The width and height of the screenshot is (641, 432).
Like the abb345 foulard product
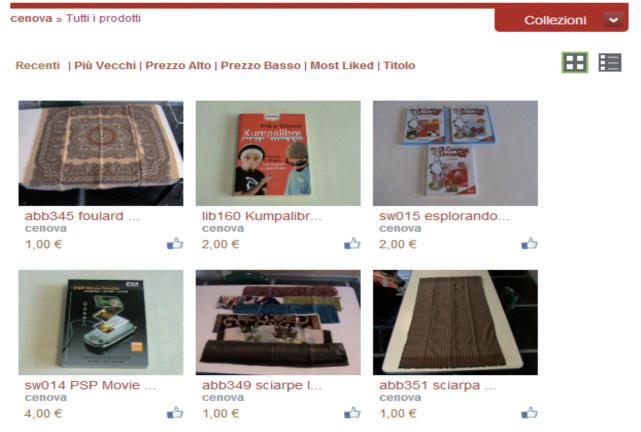(x=175, y=244)
